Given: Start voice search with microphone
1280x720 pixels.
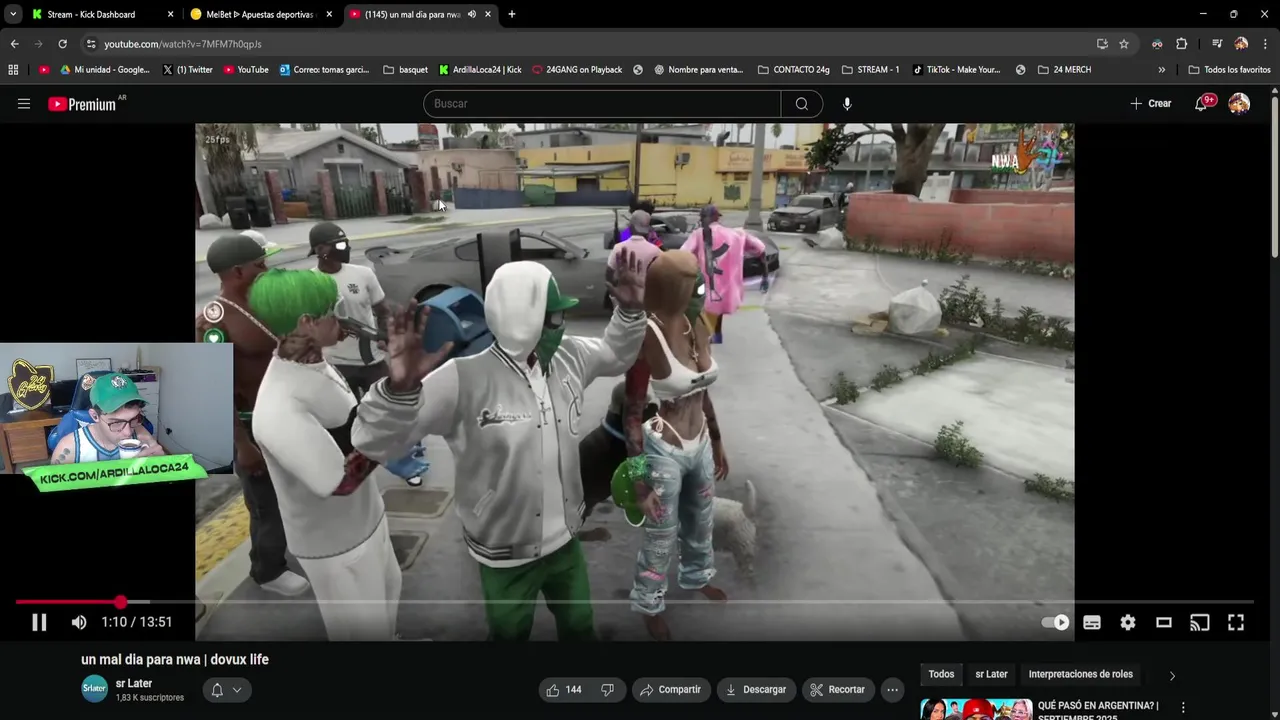Looking at the screenshot, I should point(847,104).
